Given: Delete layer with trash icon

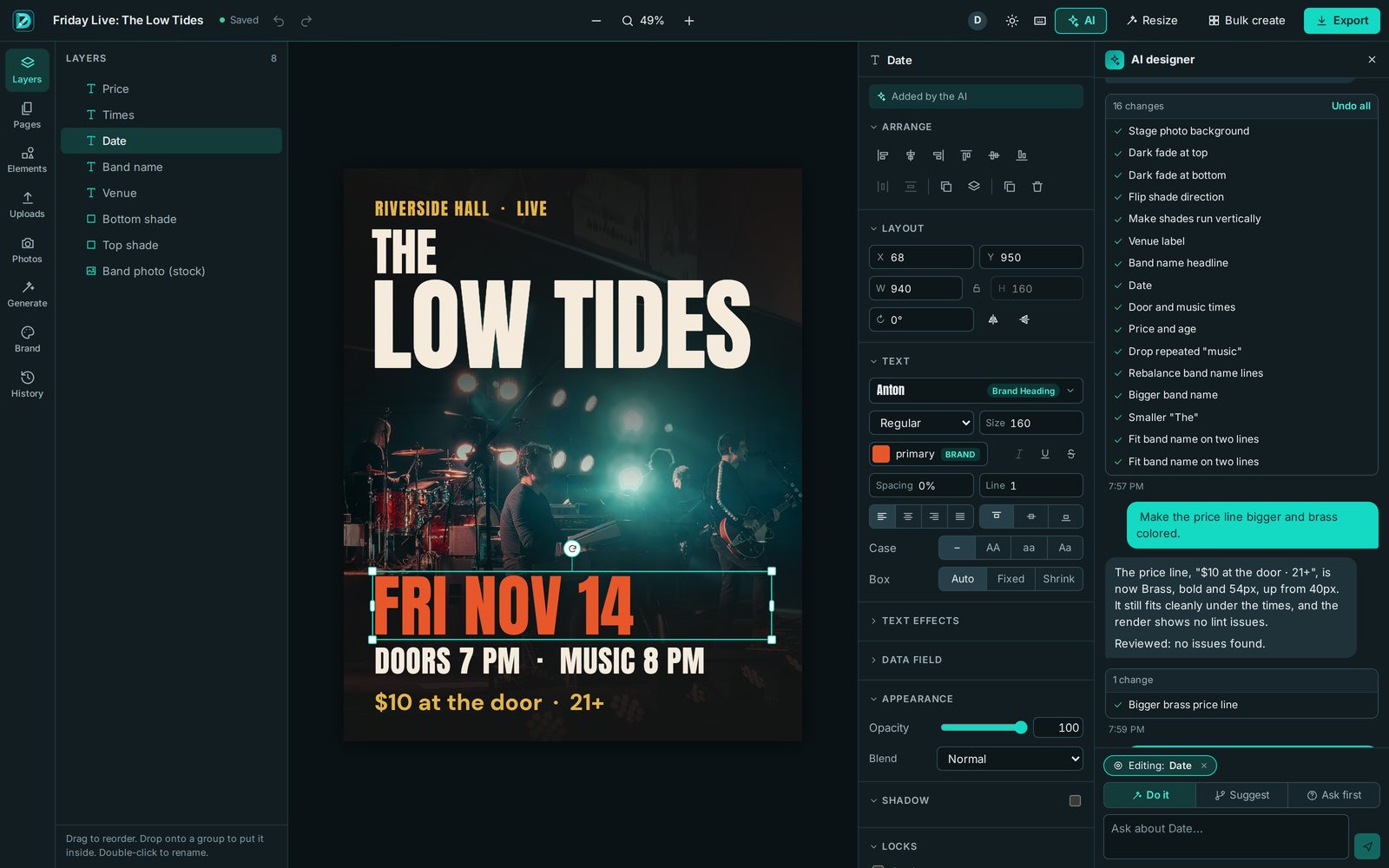Looking at the screenshot, I should tap(1037, 187).
